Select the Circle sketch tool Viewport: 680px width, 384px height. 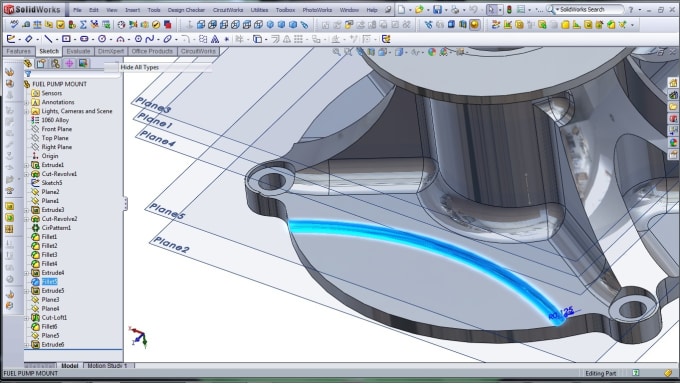[102, 39]
